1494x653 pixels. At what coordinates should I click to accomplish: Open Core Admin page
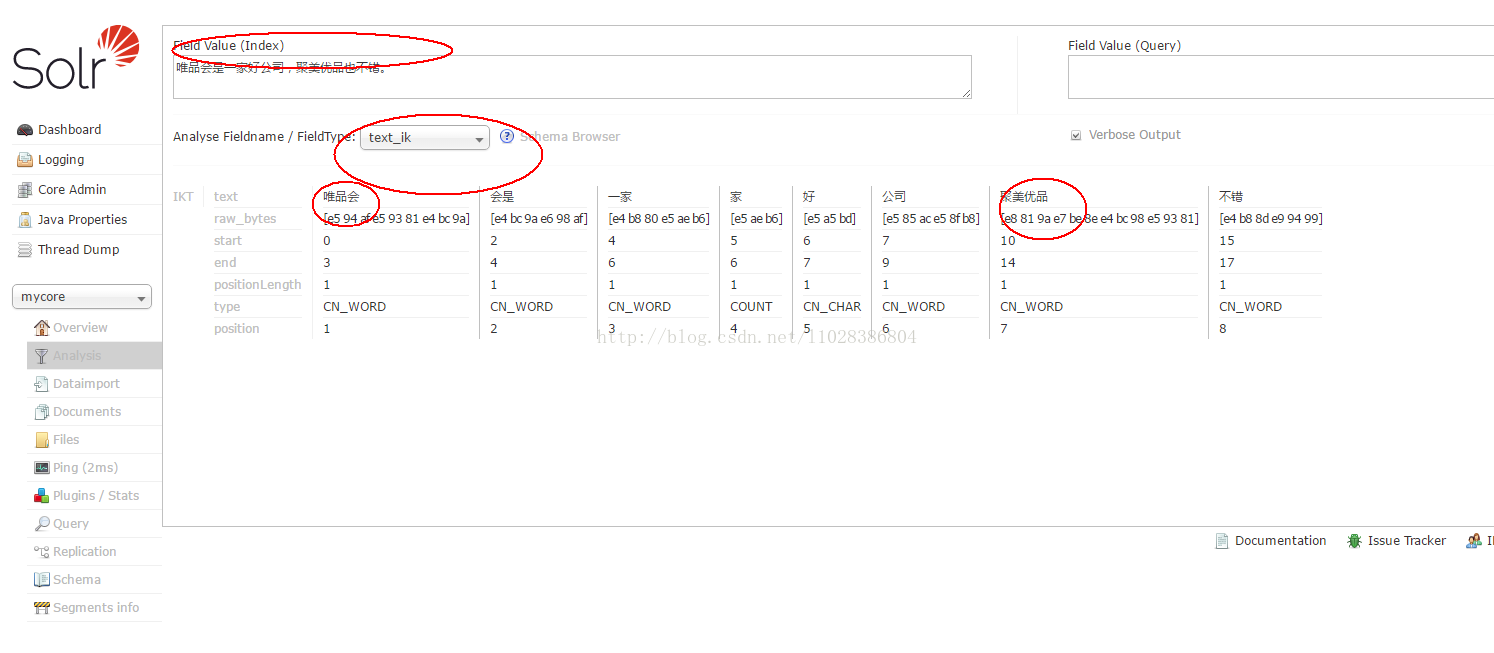click(72, 190)
